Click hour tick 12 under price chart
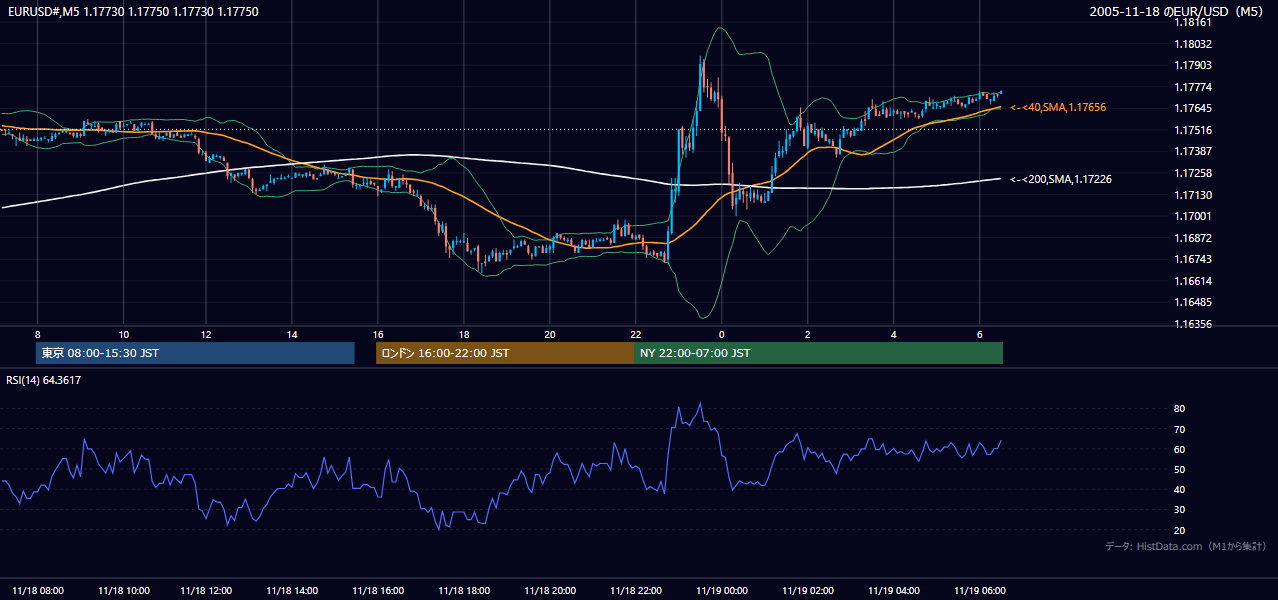The image size is (1278, 600). tap(206, 334)
